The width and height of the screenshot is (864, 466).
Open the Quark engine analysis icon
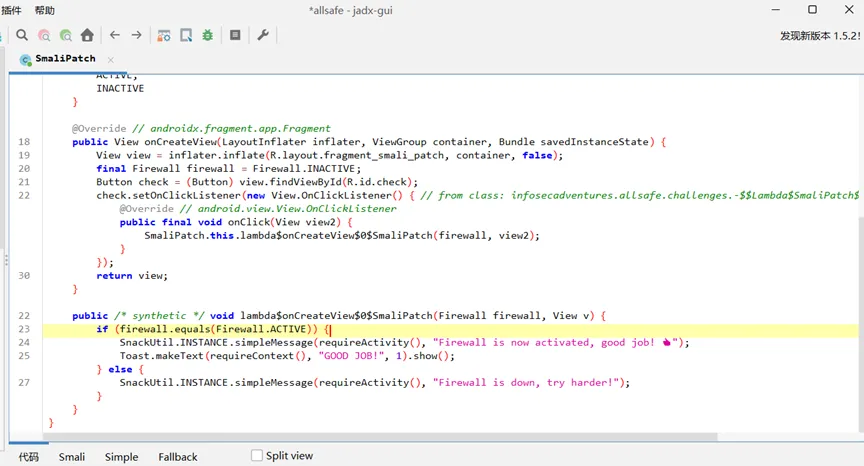[186, 35]
